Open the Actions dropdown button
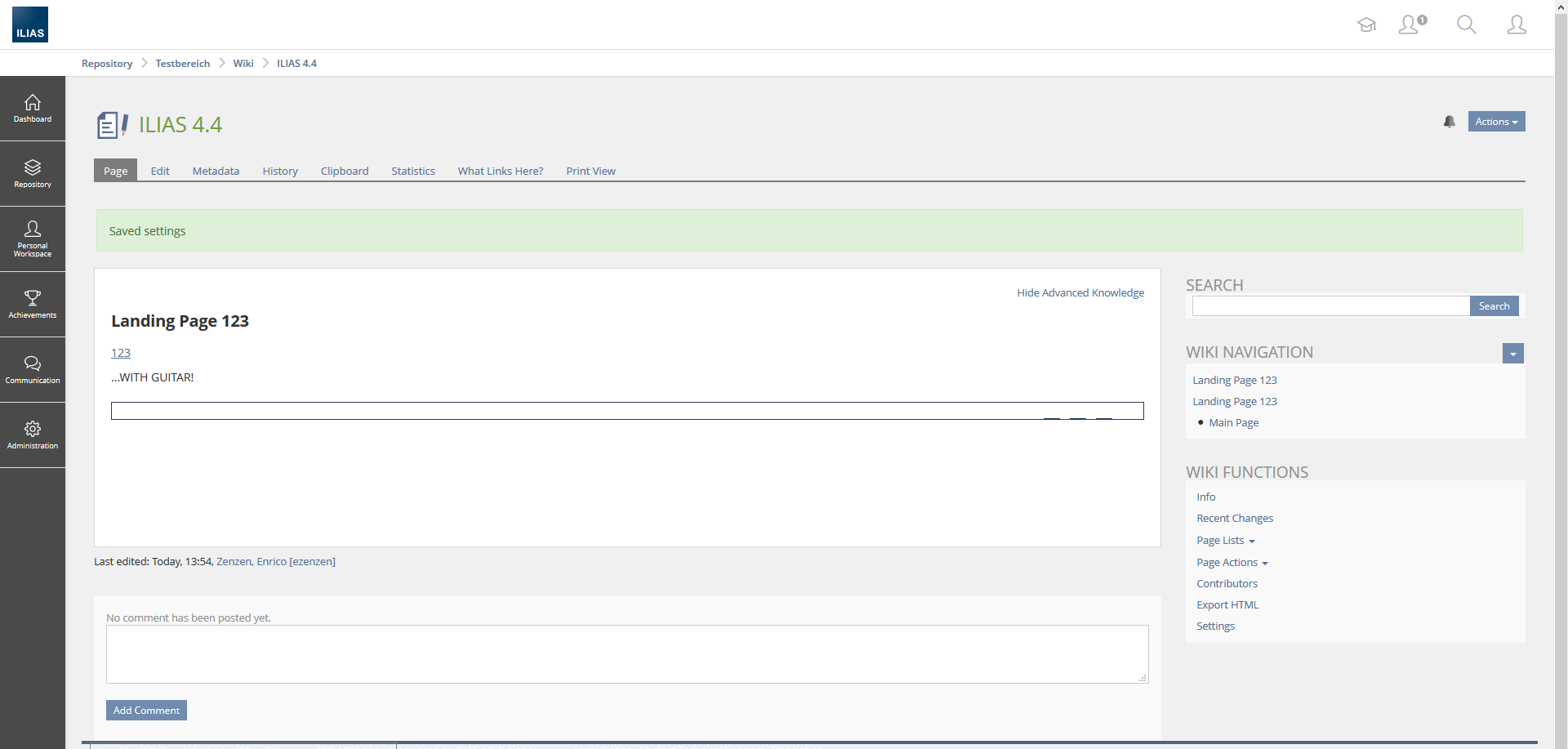This screenshot has width=1568, height=749. (x=1496, y=122)
